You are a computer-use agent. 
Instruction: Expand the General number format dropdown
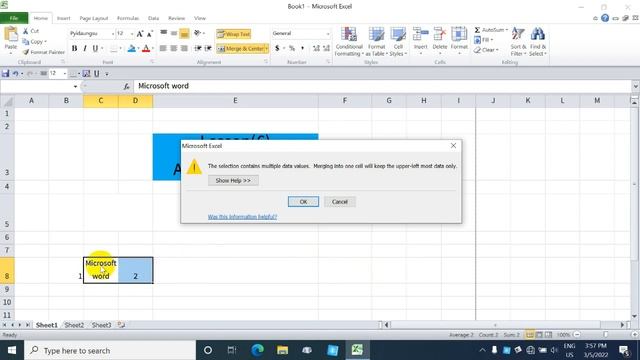point(328,33)
